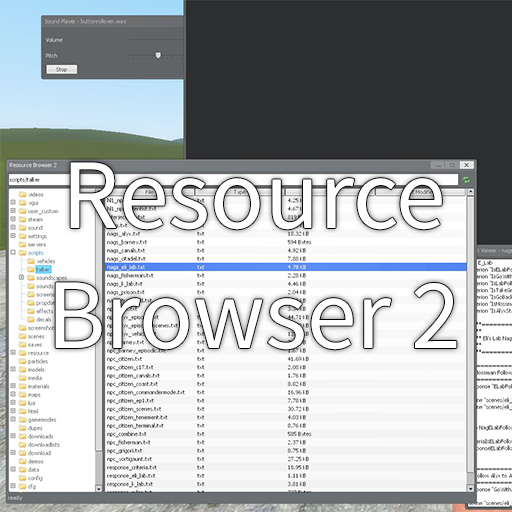Expand the resource folder node
The width and height of the screenshot is (512, 512).
coord(13,352)
